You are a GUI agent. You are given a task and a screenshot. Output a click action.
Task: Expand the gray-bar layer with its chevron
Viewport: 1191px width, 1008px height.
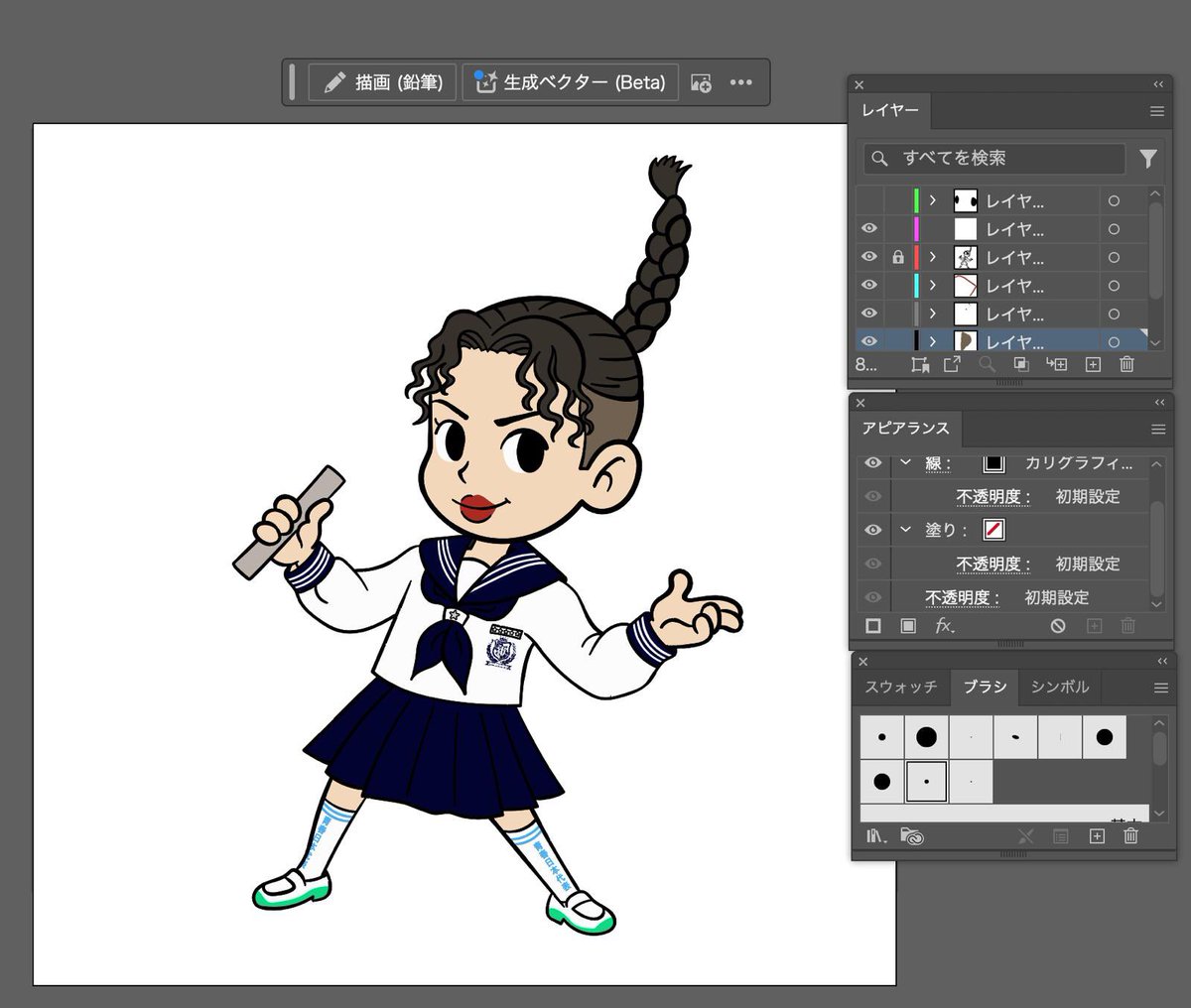[x=933, y=314]
